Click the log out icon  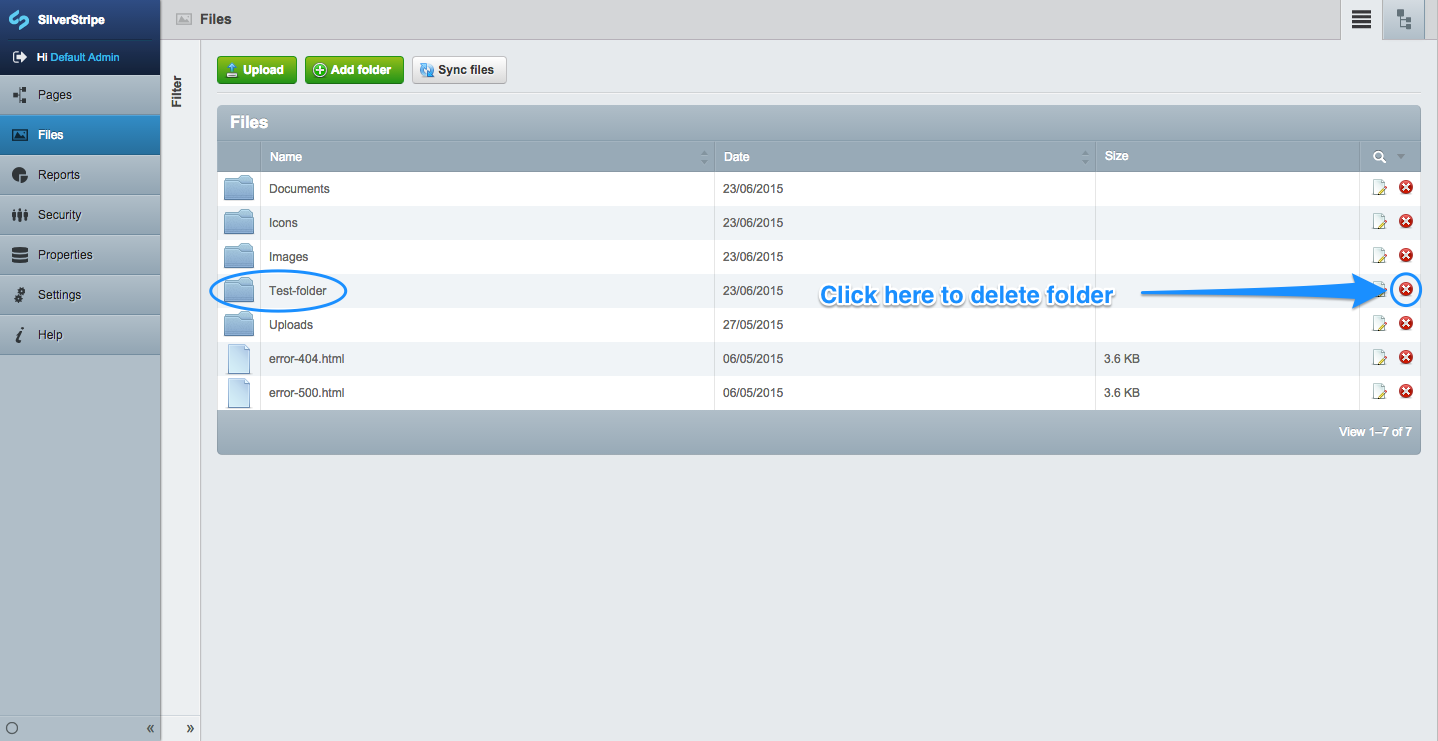pos(19,57)
